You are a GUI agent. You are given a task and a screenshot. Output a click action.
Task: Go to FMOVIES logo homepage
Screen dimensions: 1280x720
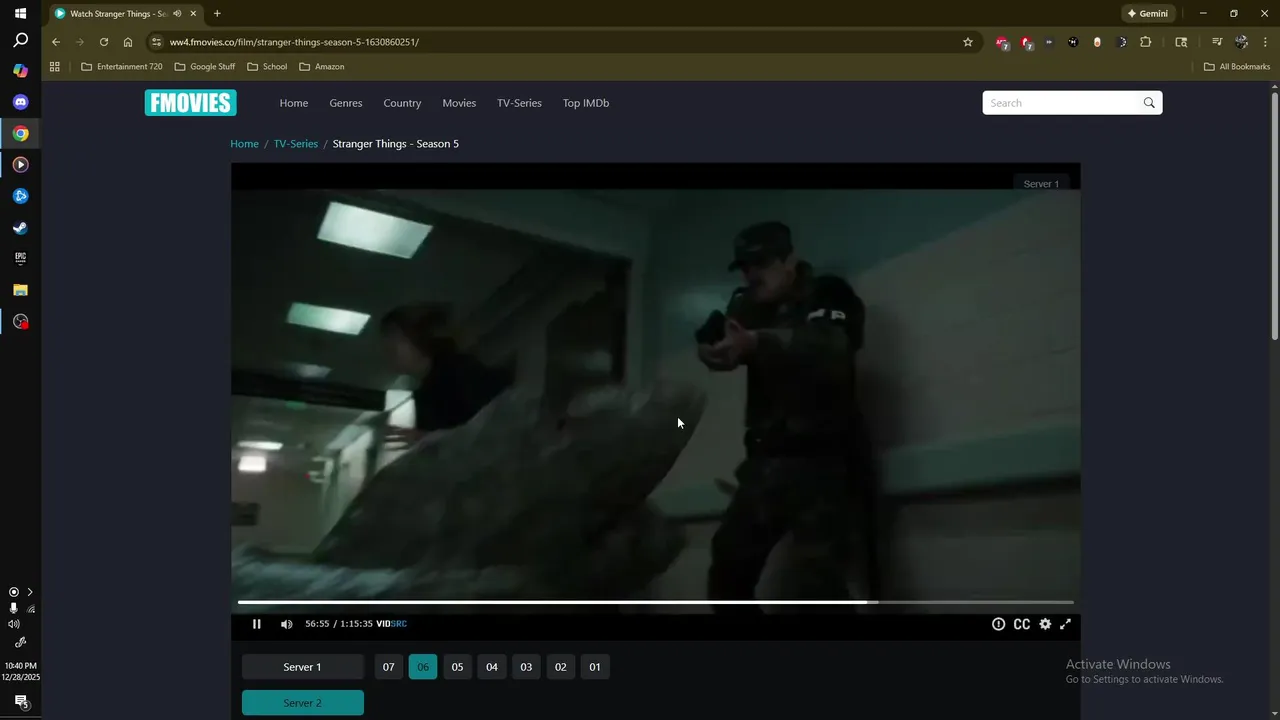[190, 103]
